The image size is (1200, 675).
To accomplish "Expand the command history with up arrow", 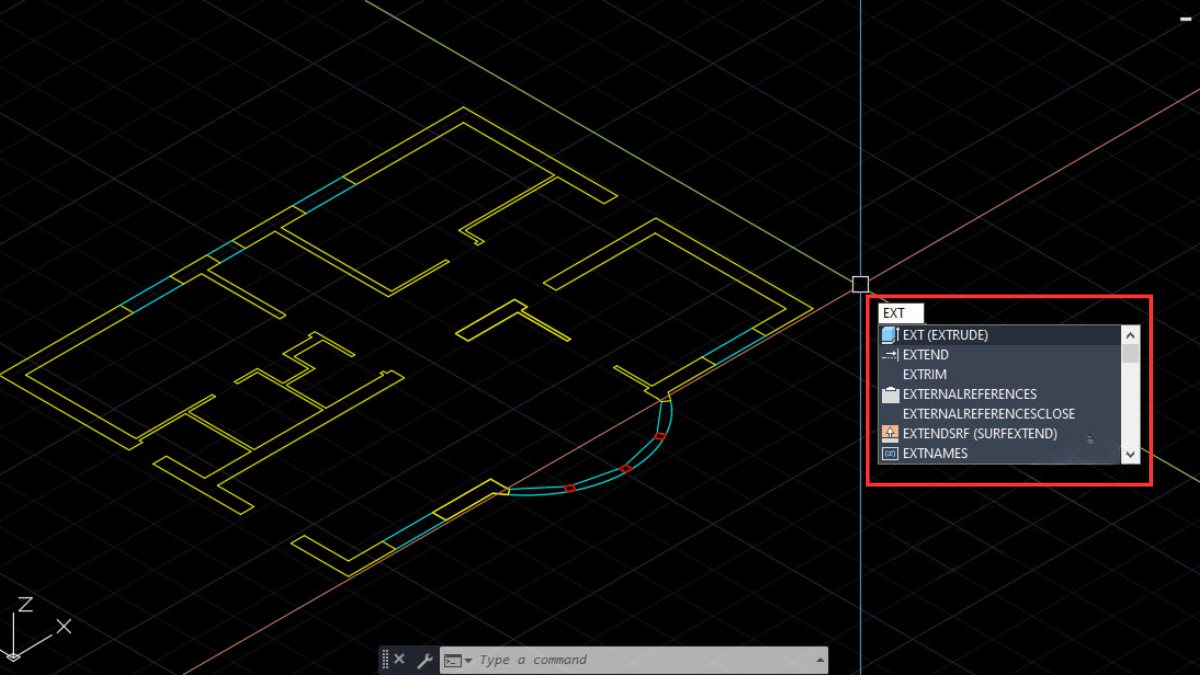I will [821, 660].
